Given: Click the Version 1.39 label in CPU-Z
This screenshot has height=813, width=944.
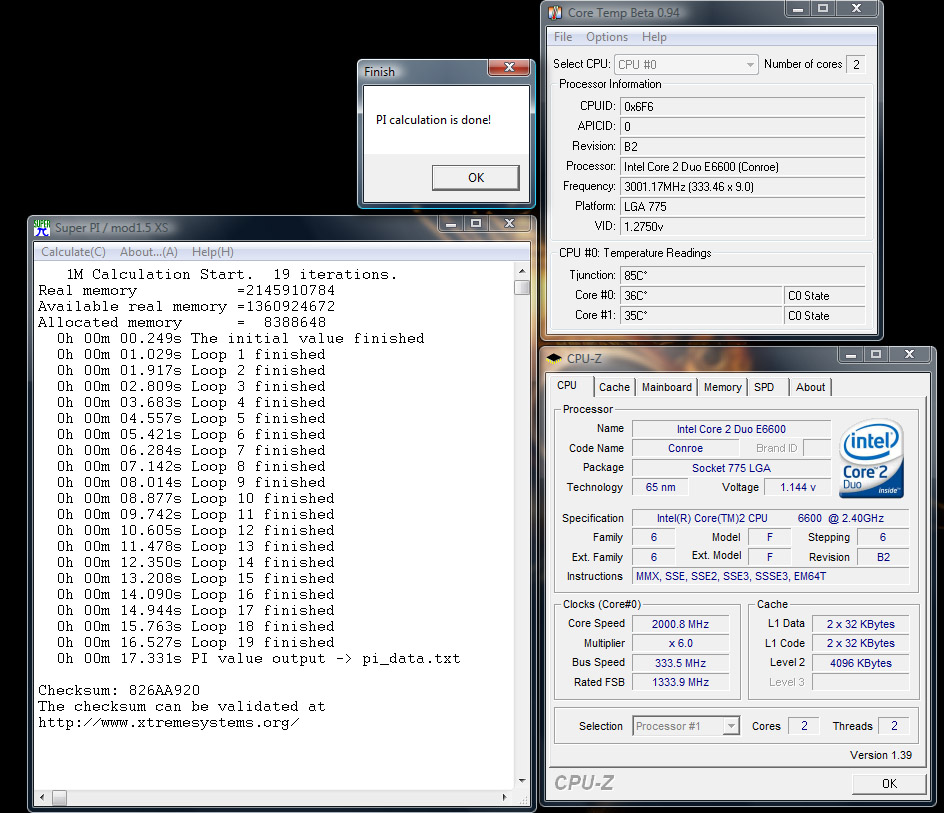Looking at the screenshot, I should pos(881,755).
